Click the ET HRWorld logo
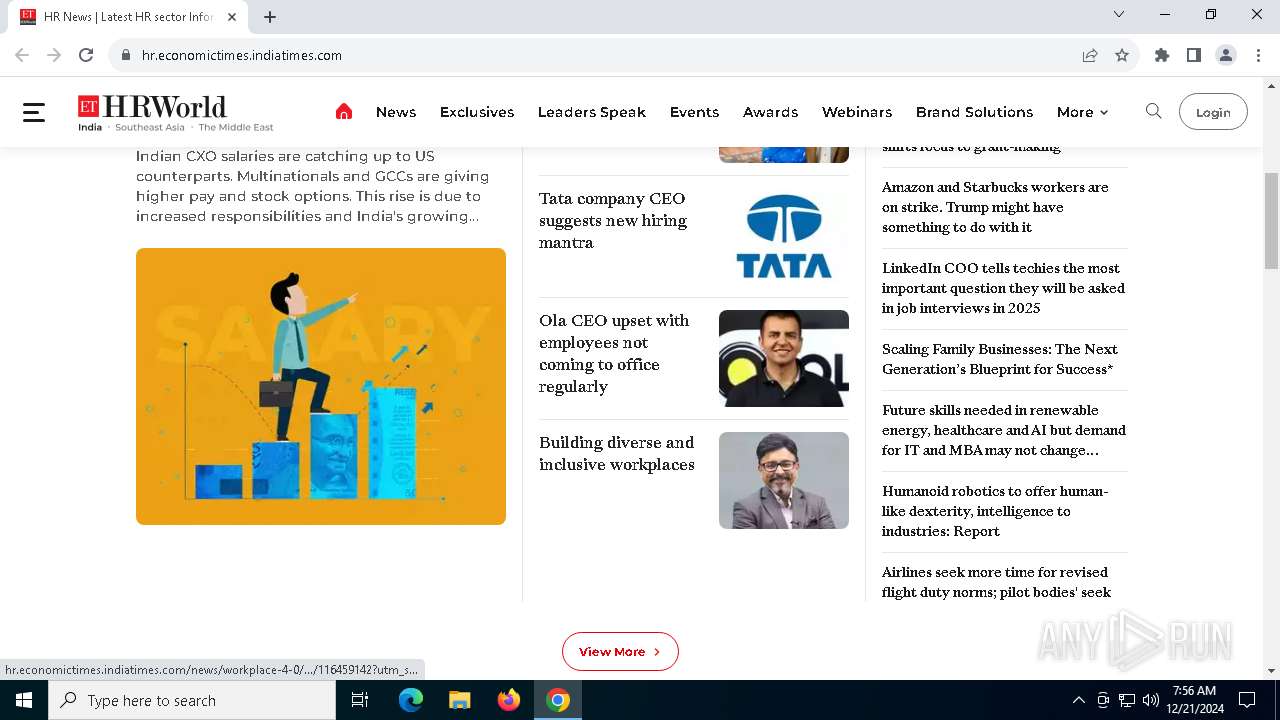 click(152, 108)
